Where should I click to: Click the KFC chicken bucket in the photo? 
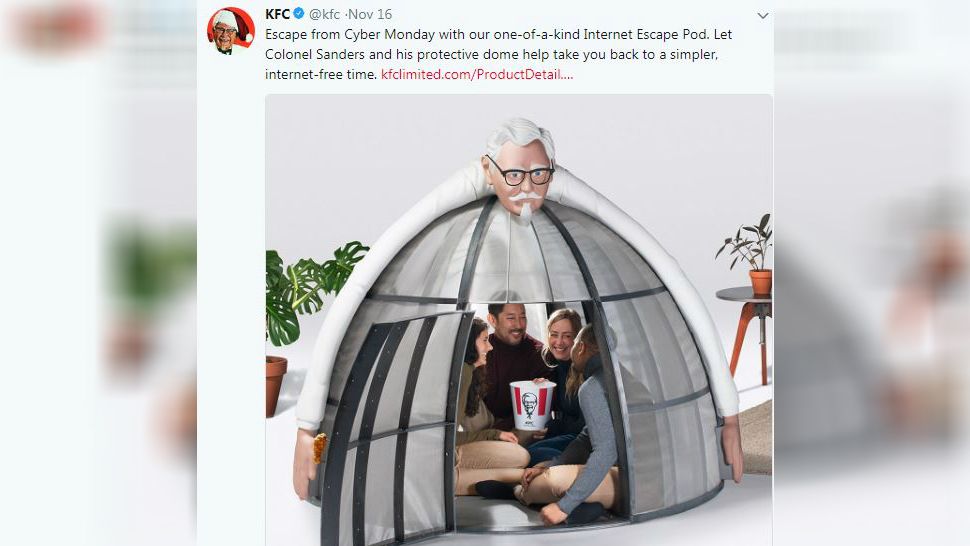coord(532,405)
